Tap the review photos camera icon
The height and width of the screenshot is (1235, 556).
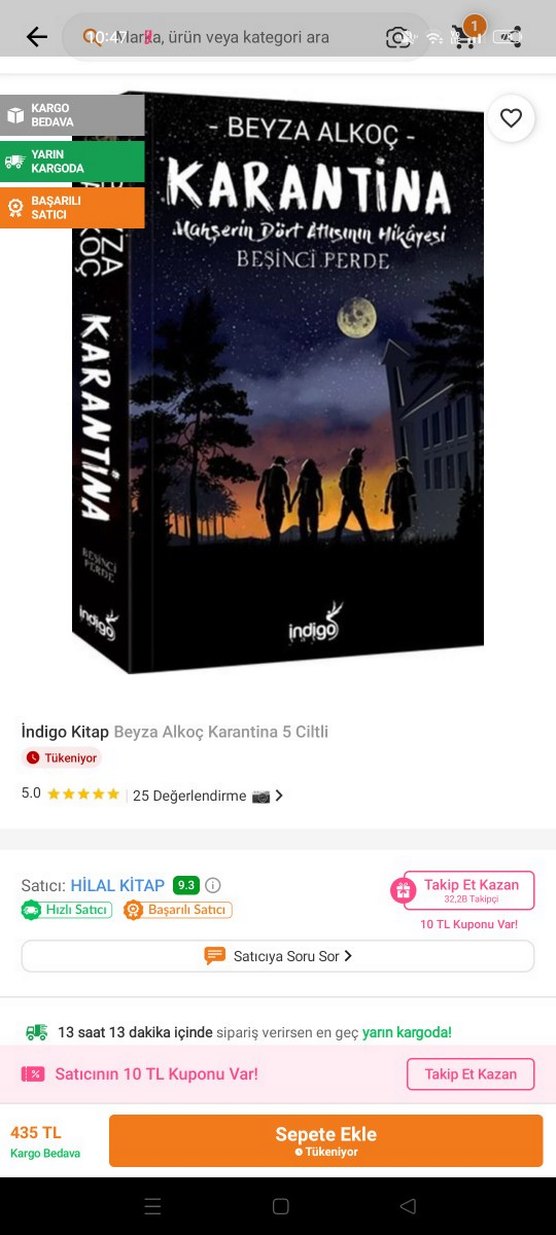[260, 796]
